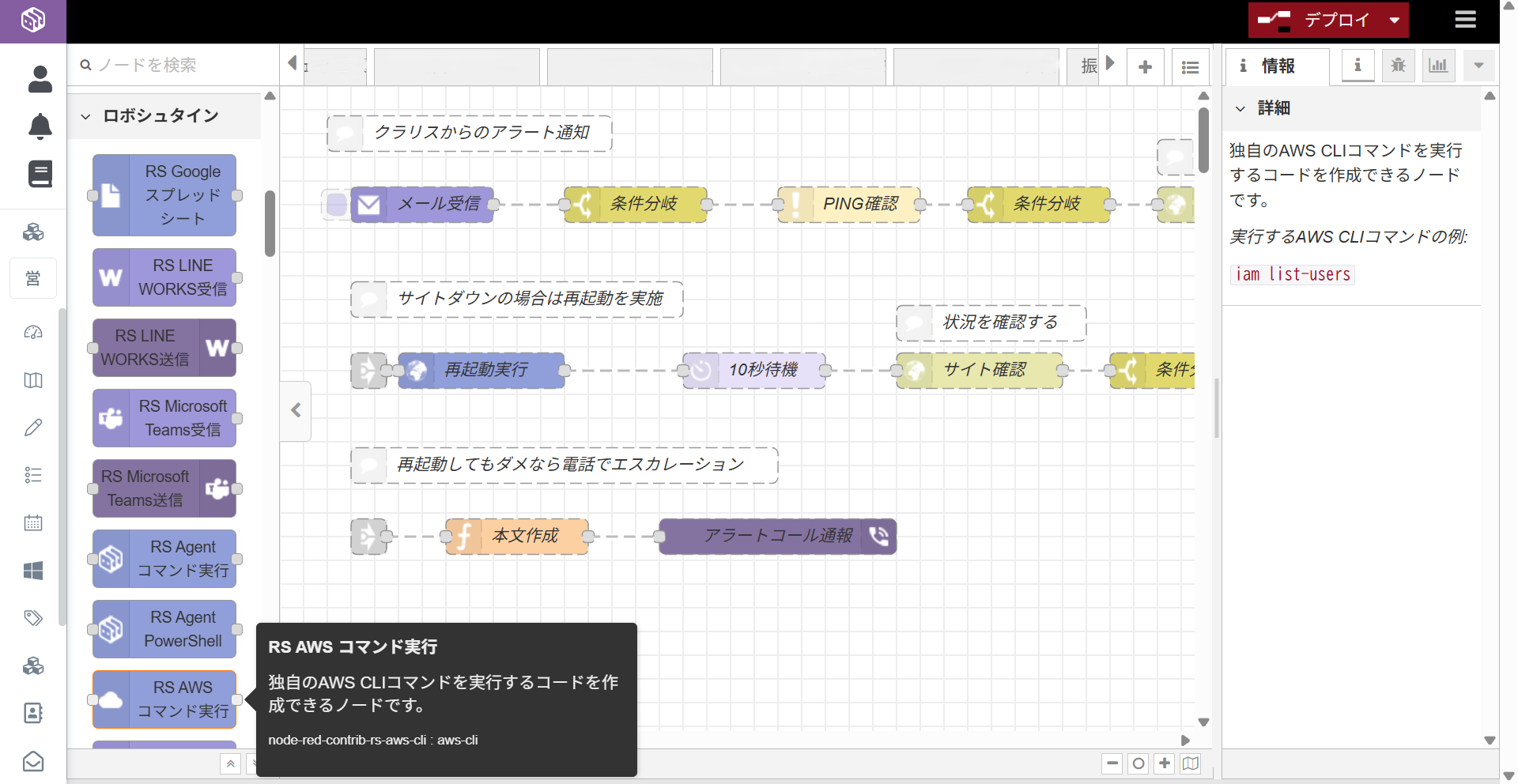
Task: Open the notifications bell icon
Action: [x=40, y=126]
